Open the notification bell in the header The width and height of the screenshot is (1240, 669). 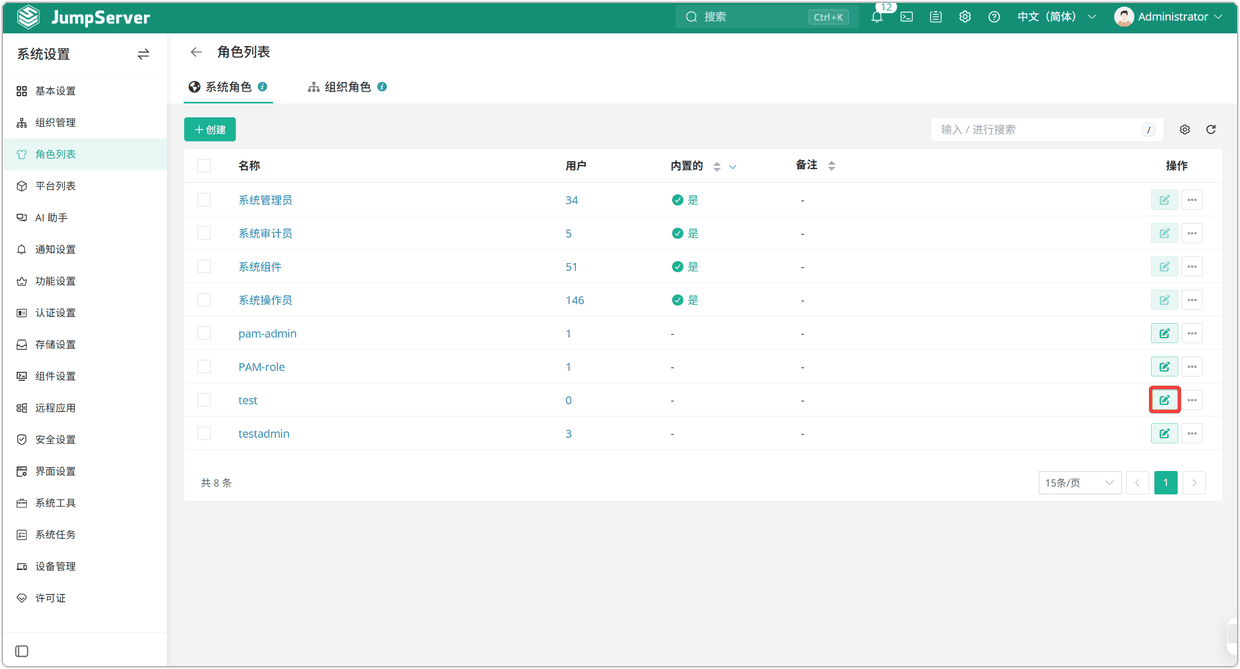pos(877,17)
